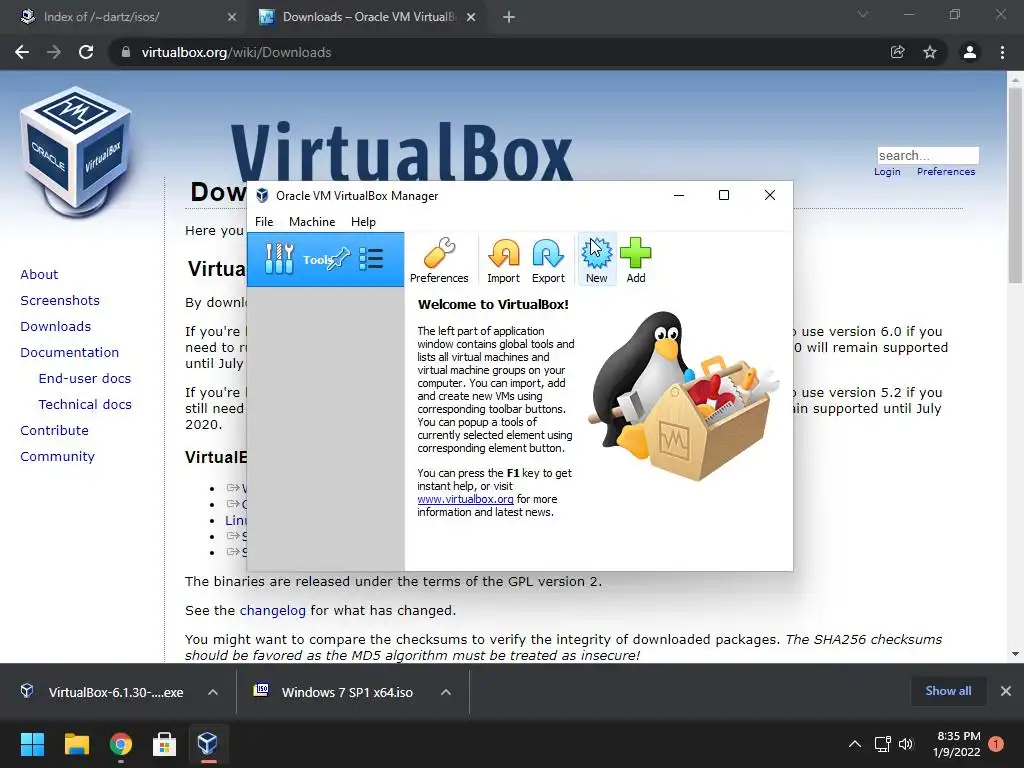Open the File menu in VirtualBox Manager
This screenshot has width=1024, height=768.
(264, 222)
